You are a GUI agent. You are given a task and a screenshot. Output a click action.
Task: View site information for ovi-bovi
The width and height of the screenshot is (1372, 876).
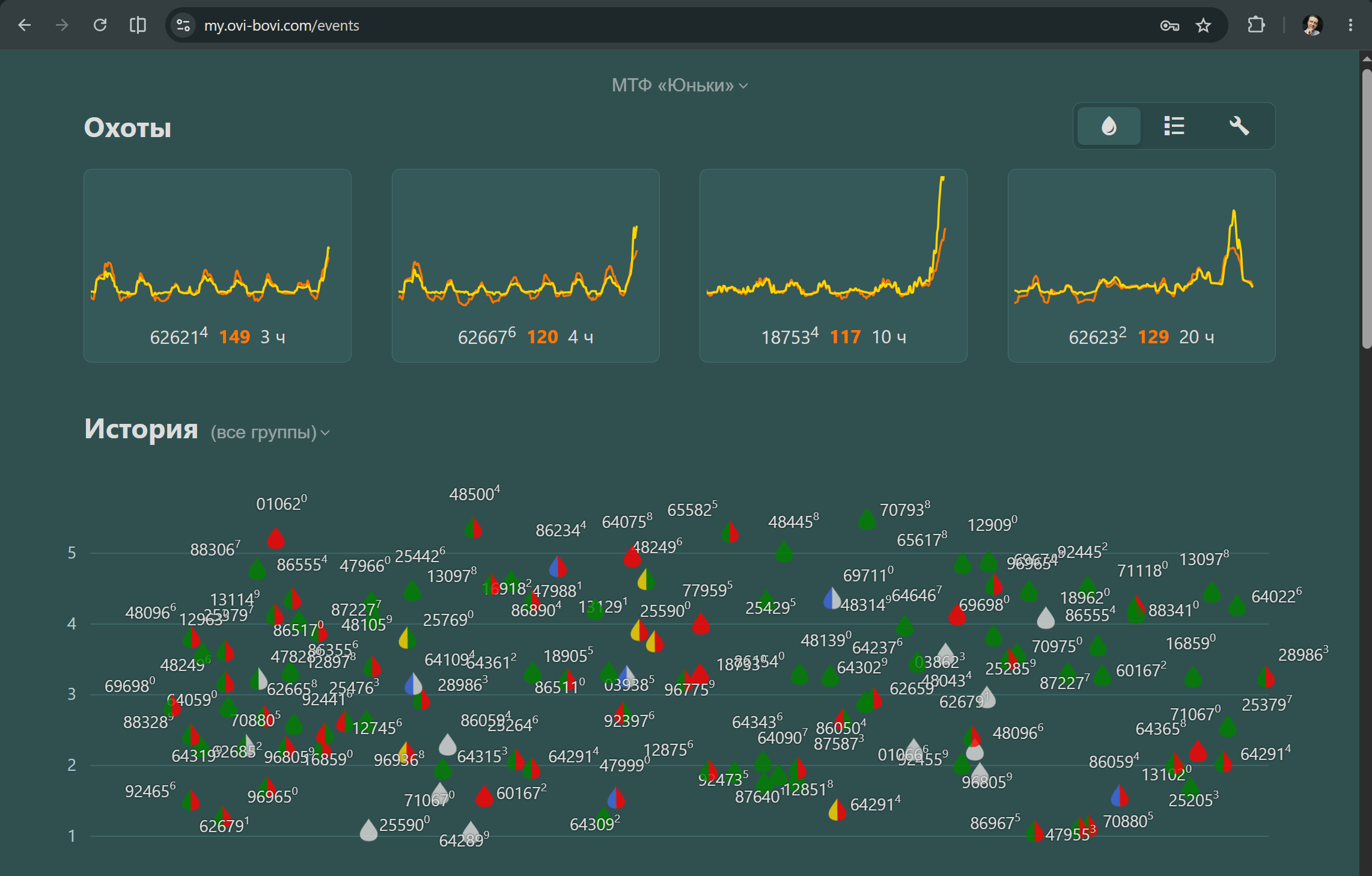click(x=183, y=25)
